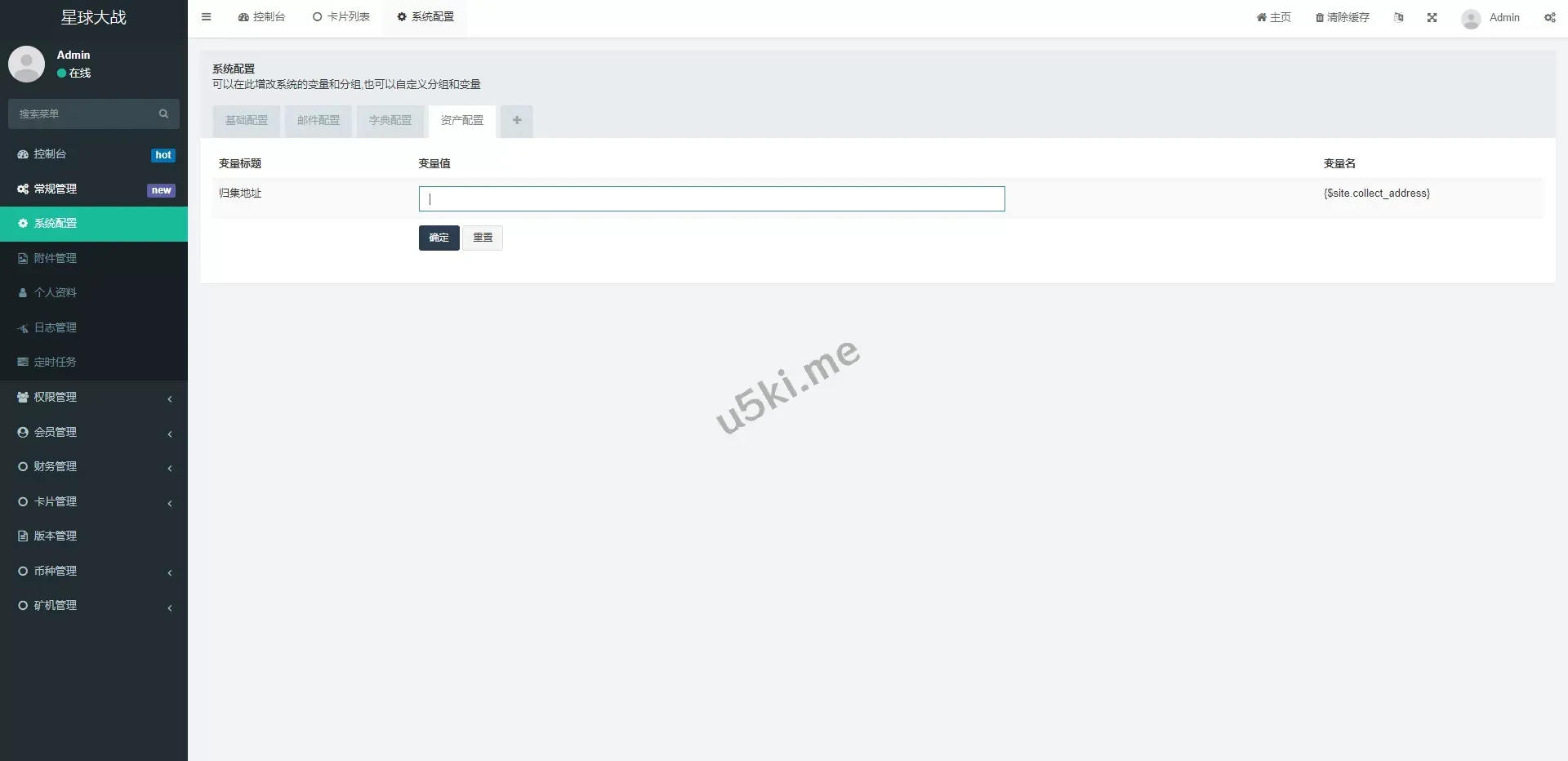
Task: Expand the 权限管理 sidebar menu
Action: (x=94, y=398)
